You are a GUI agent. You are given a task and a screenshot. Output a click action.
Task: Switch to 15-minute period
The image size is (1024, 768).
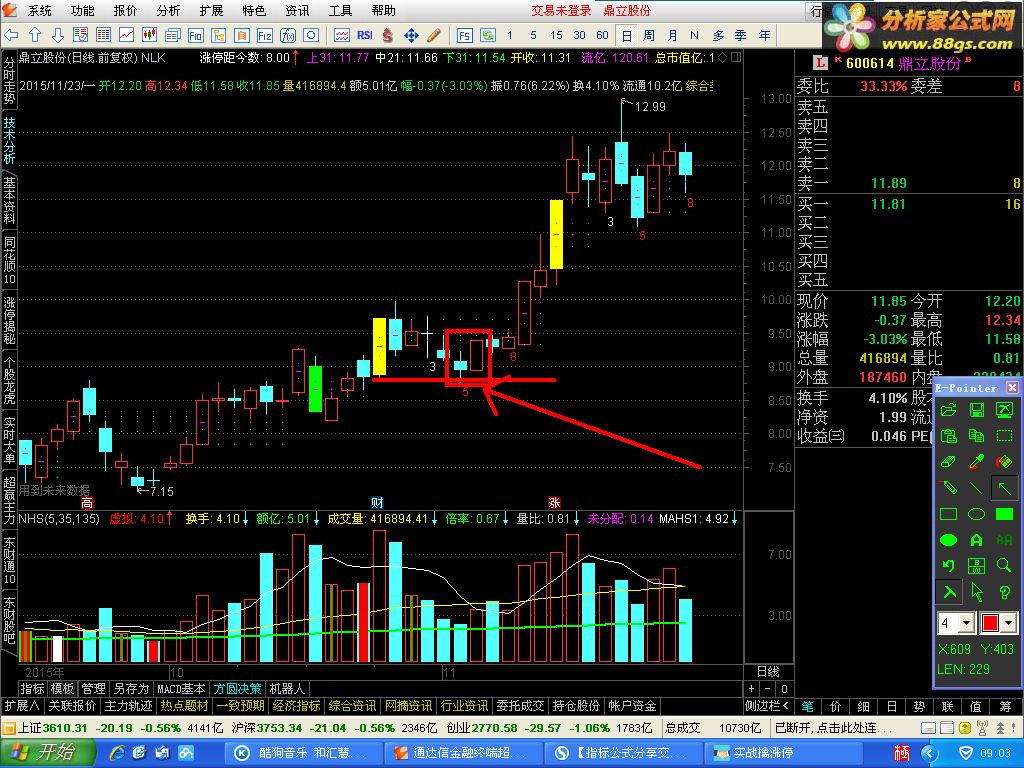point(556,35)
